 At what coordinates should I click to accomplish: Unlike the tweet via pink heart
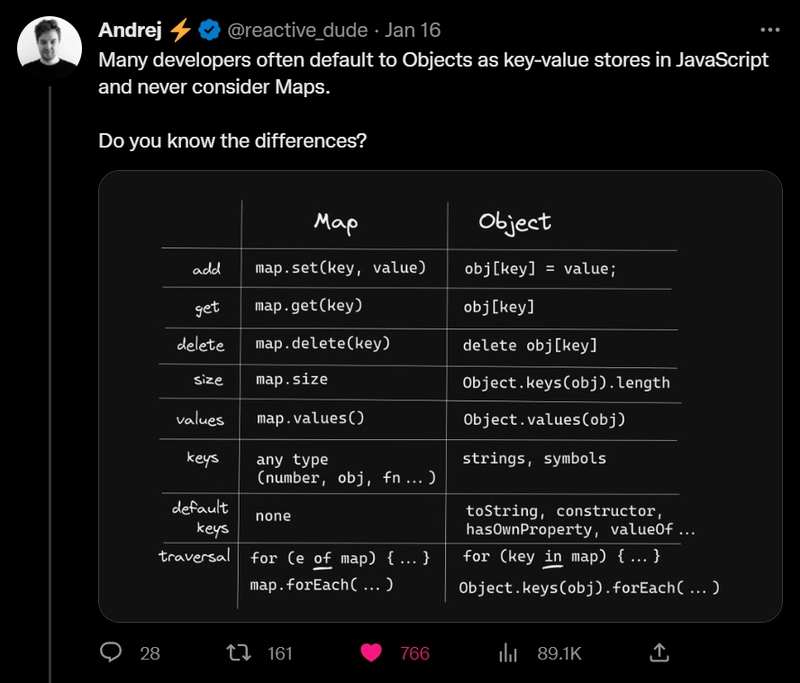point(371,652)
